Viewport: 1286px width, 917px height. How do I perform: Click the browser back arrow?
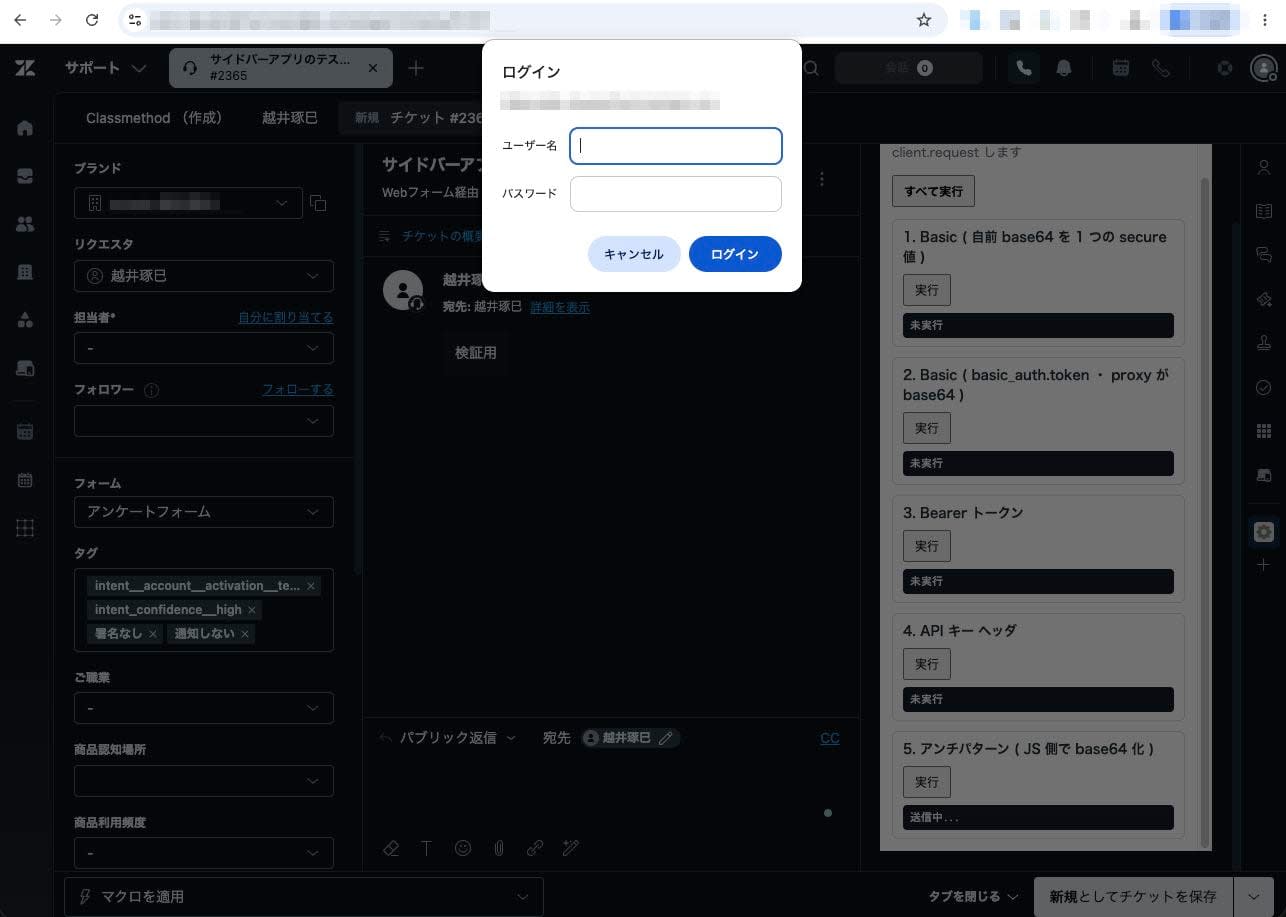(20, 20)
